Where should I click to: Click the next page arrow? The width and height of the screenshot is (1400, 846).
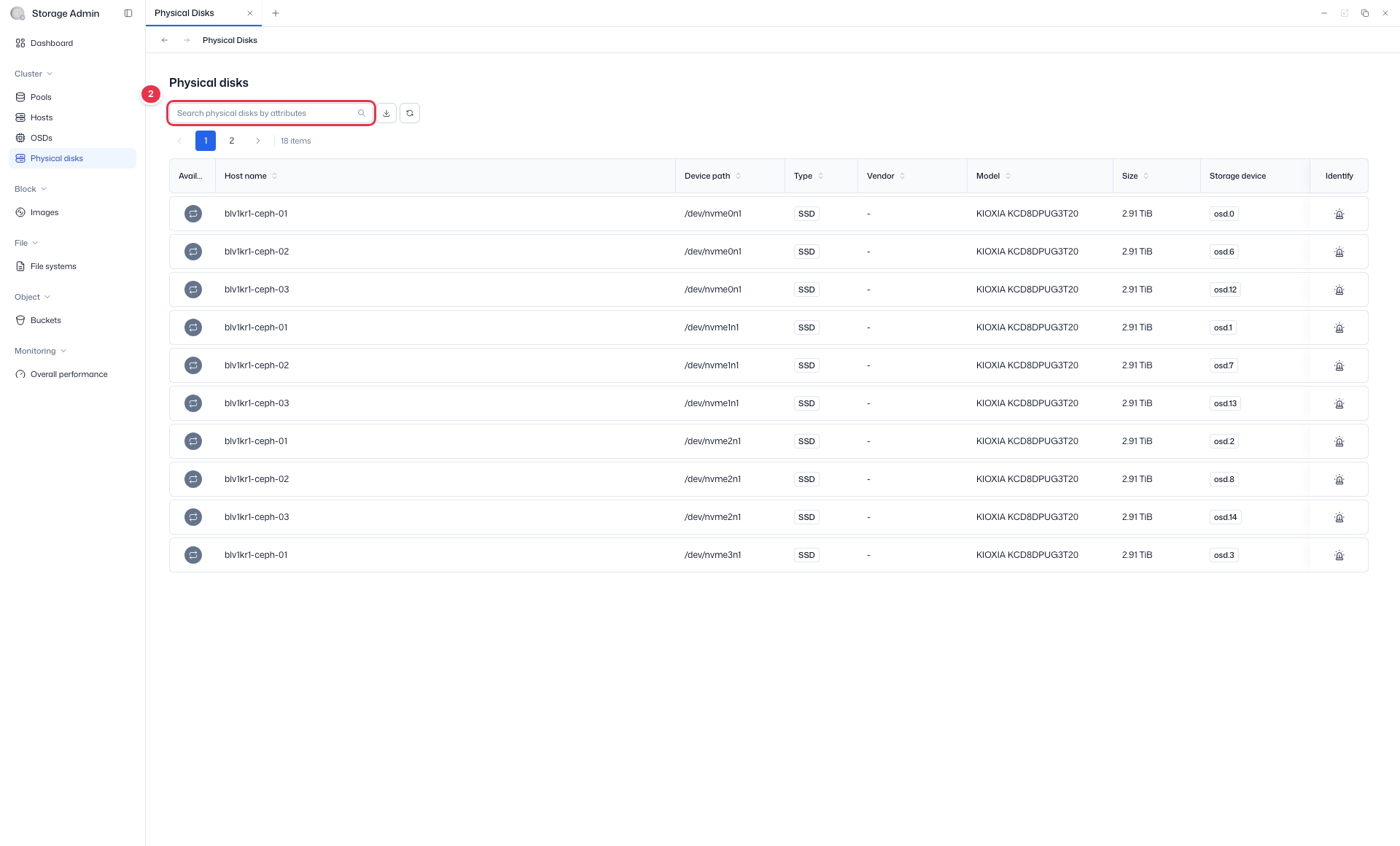coord(258,141)
